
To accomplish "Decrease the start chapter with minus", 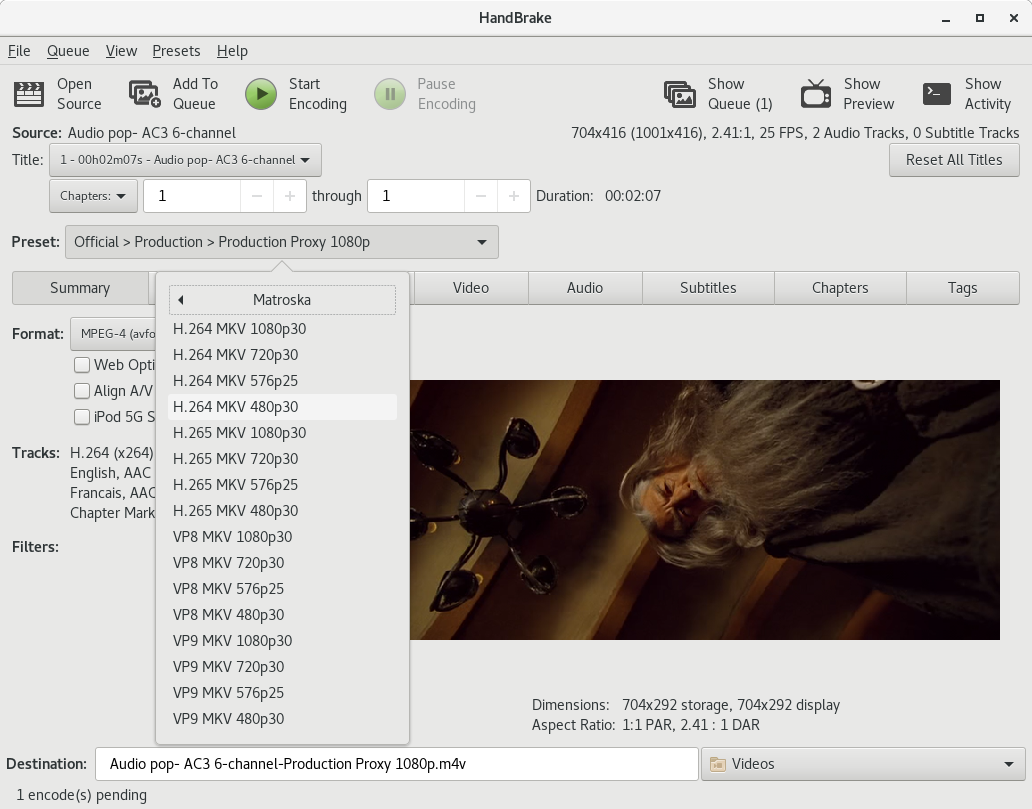I will click(257, 196).
